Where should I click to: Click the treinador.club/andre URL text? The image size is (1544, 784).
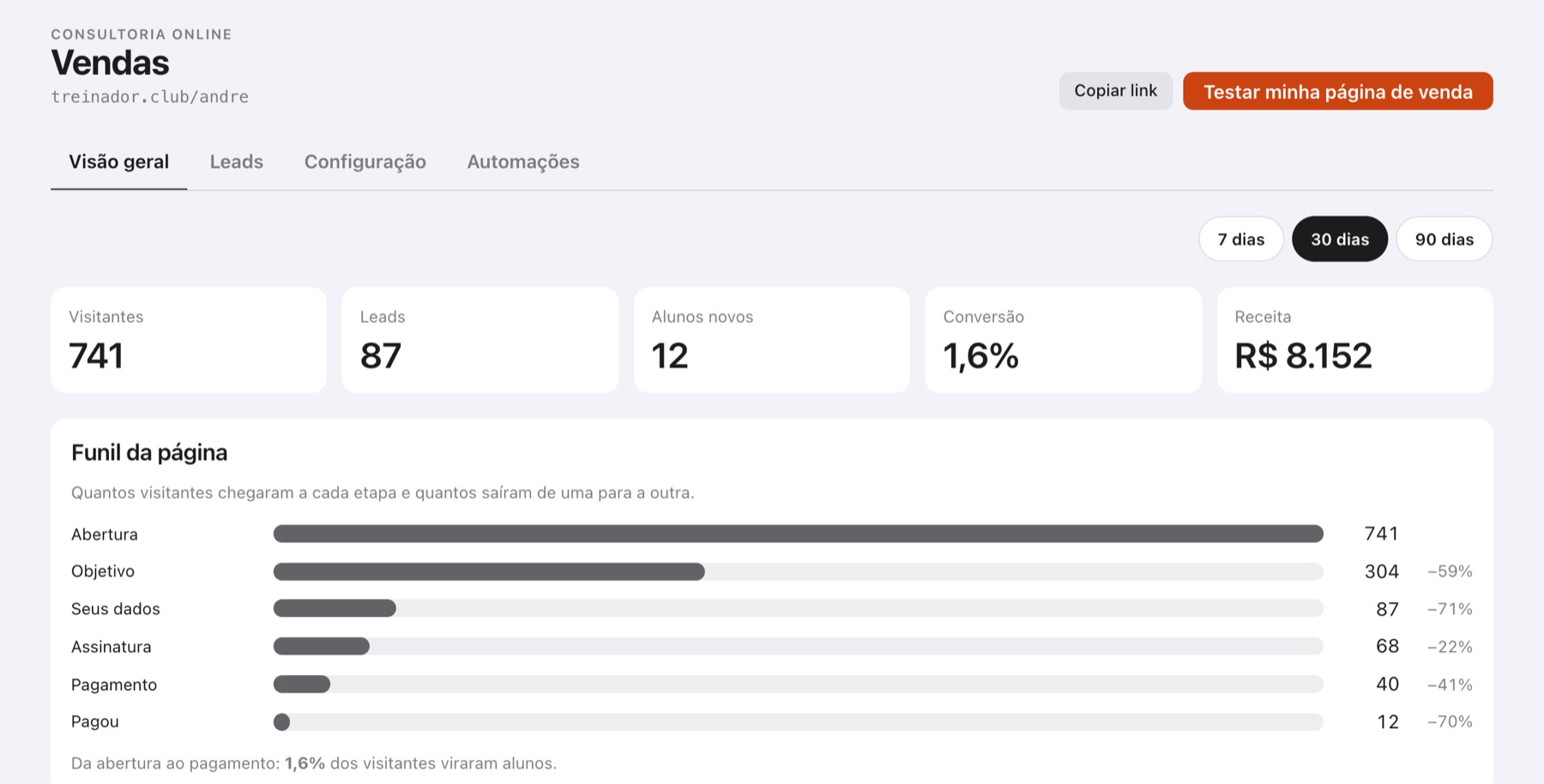pyautogui.click(x=149, y=97)
